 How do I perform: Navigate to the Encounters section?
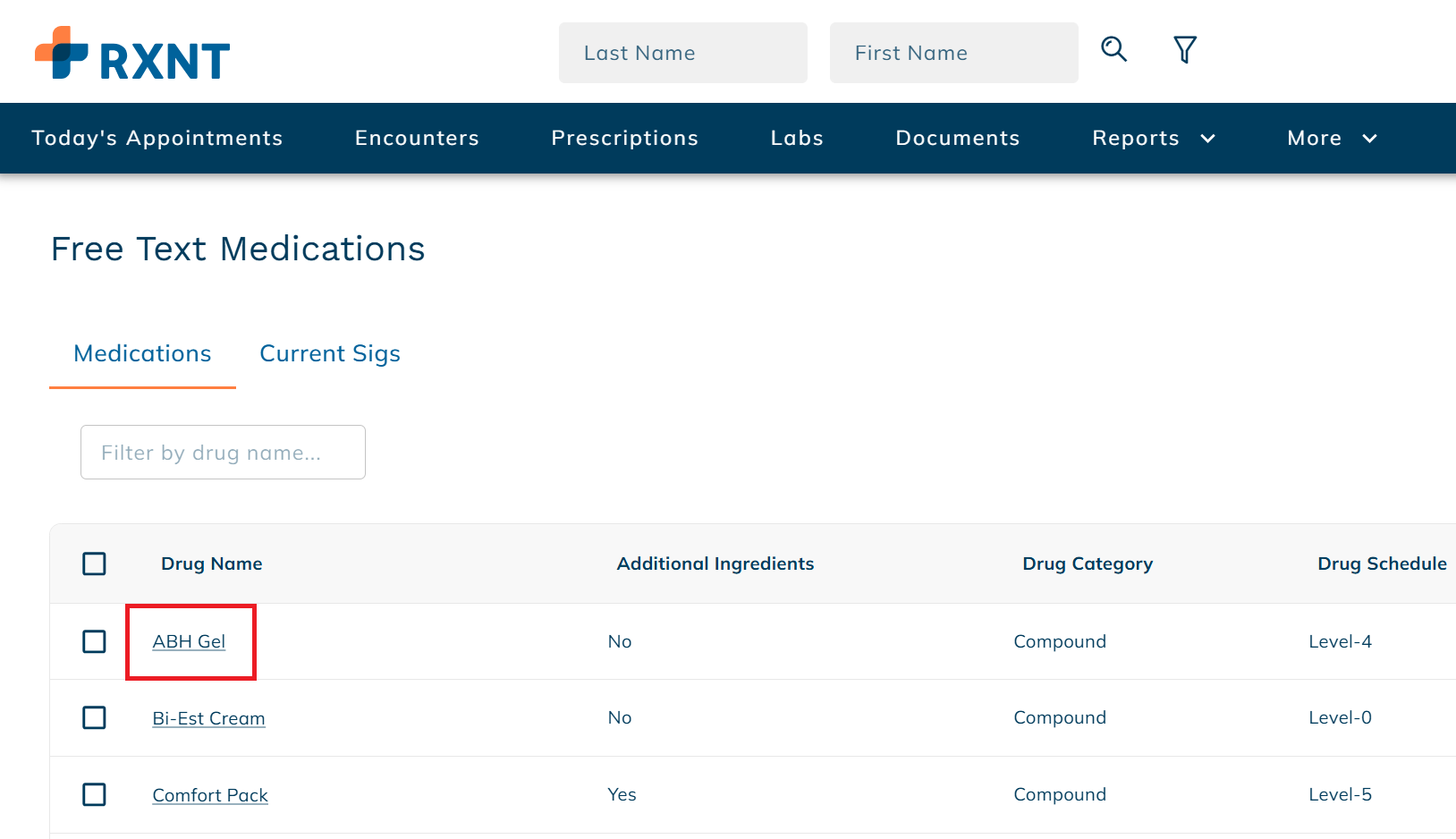click(417, 138)
